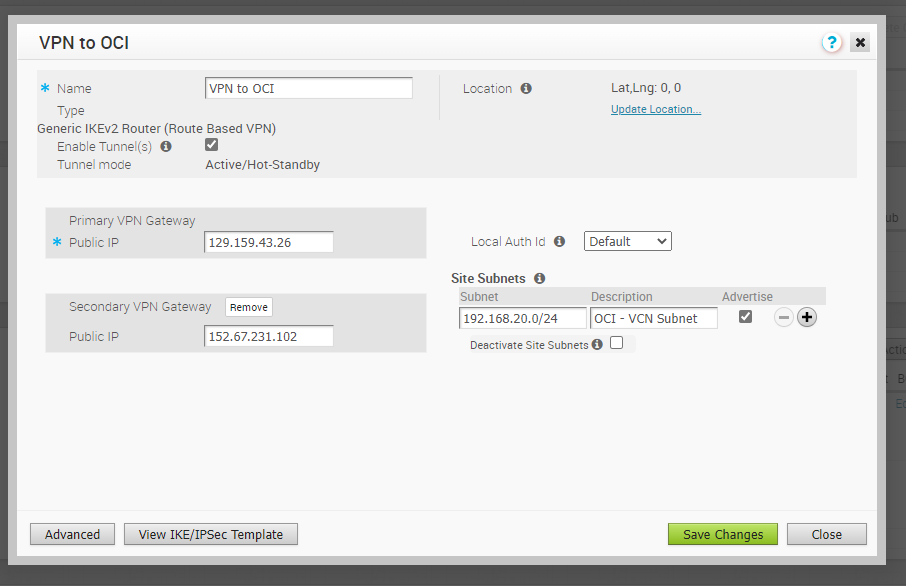Click the Primary VPN Gateway heading
This screenshot has height=586, width=906.
click(132, 221)
